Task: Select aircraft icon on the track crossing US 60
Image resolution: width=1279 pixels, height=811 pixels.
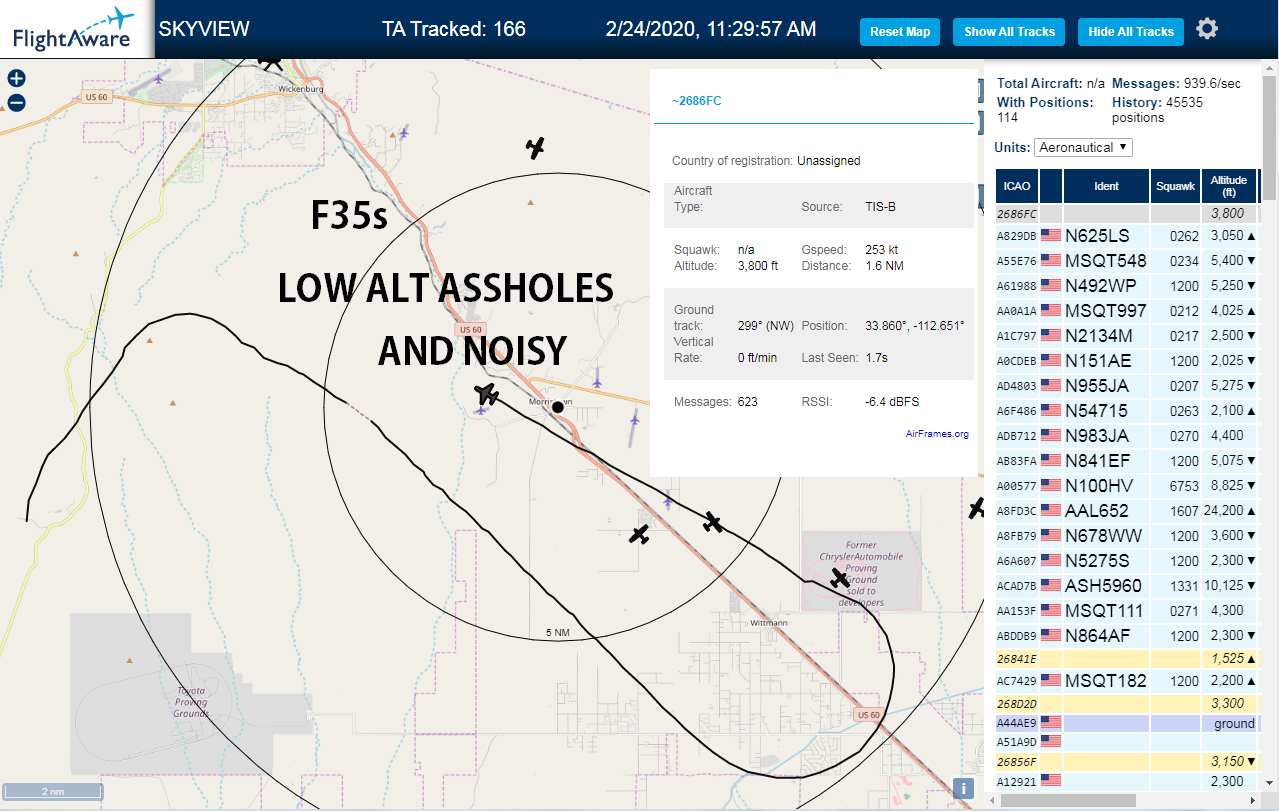Action: [x=712, y=522]
